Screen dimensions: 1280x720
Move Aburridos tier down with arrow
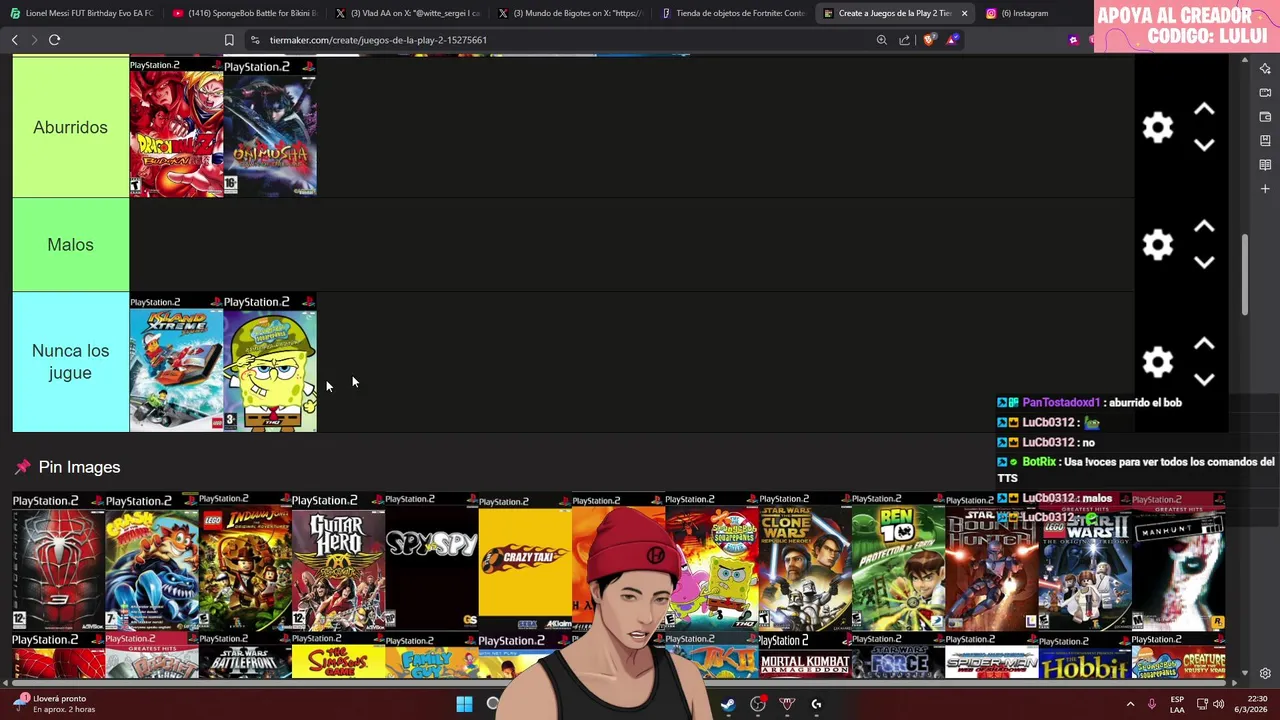point(1204,145)
